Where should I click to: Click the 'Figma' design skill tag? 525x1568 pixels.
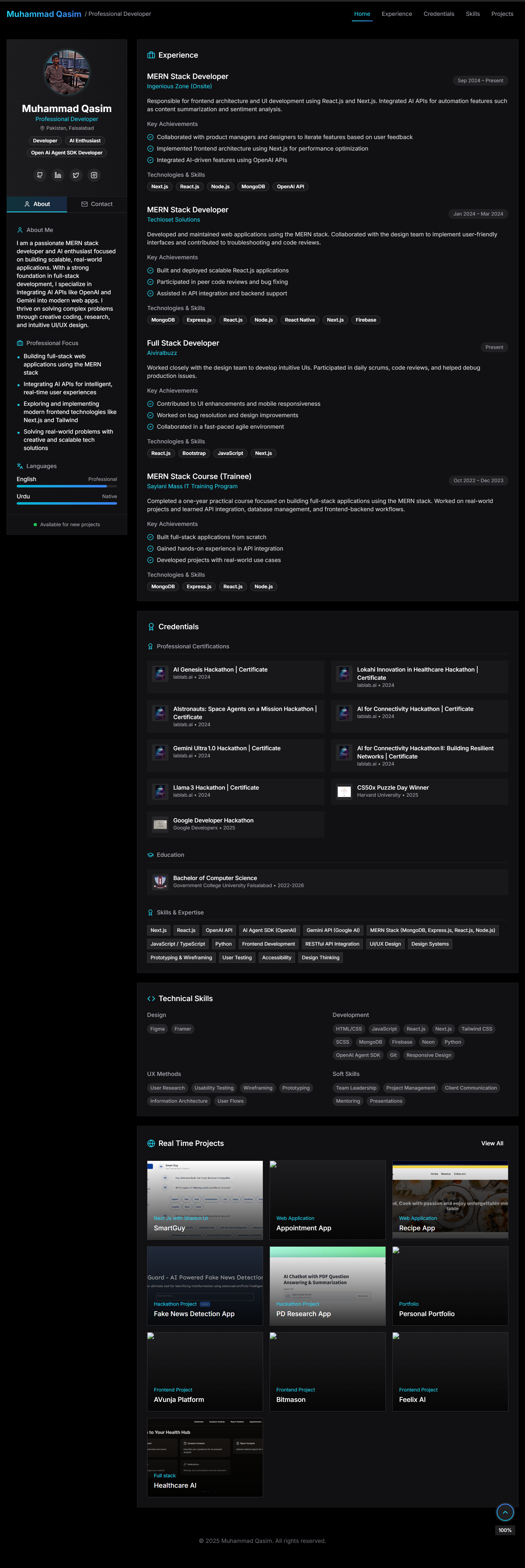pyautogui.click(x=158, y=1029)
